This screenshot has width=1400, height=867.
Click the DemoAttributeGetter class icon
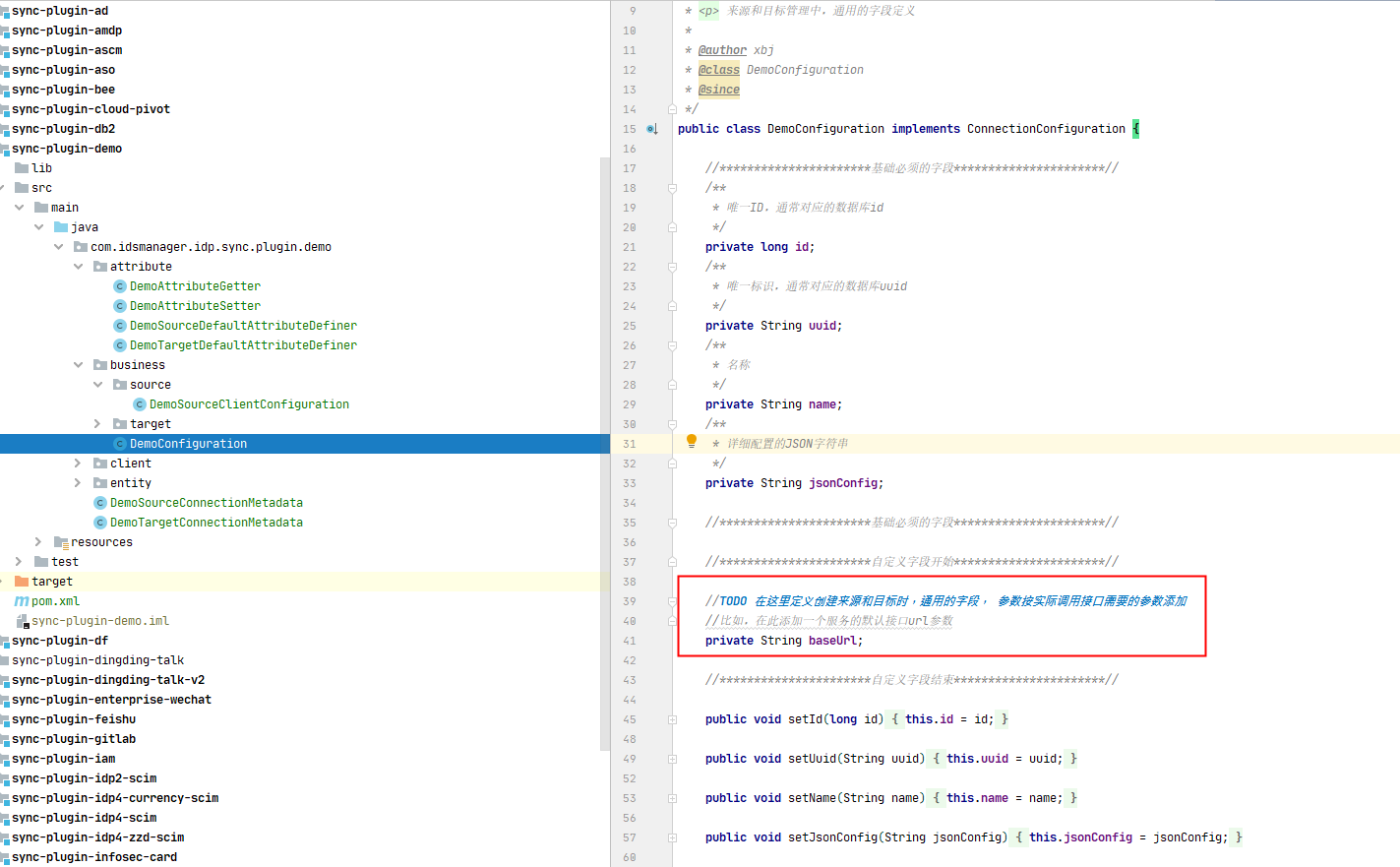(x=120, y=286)
